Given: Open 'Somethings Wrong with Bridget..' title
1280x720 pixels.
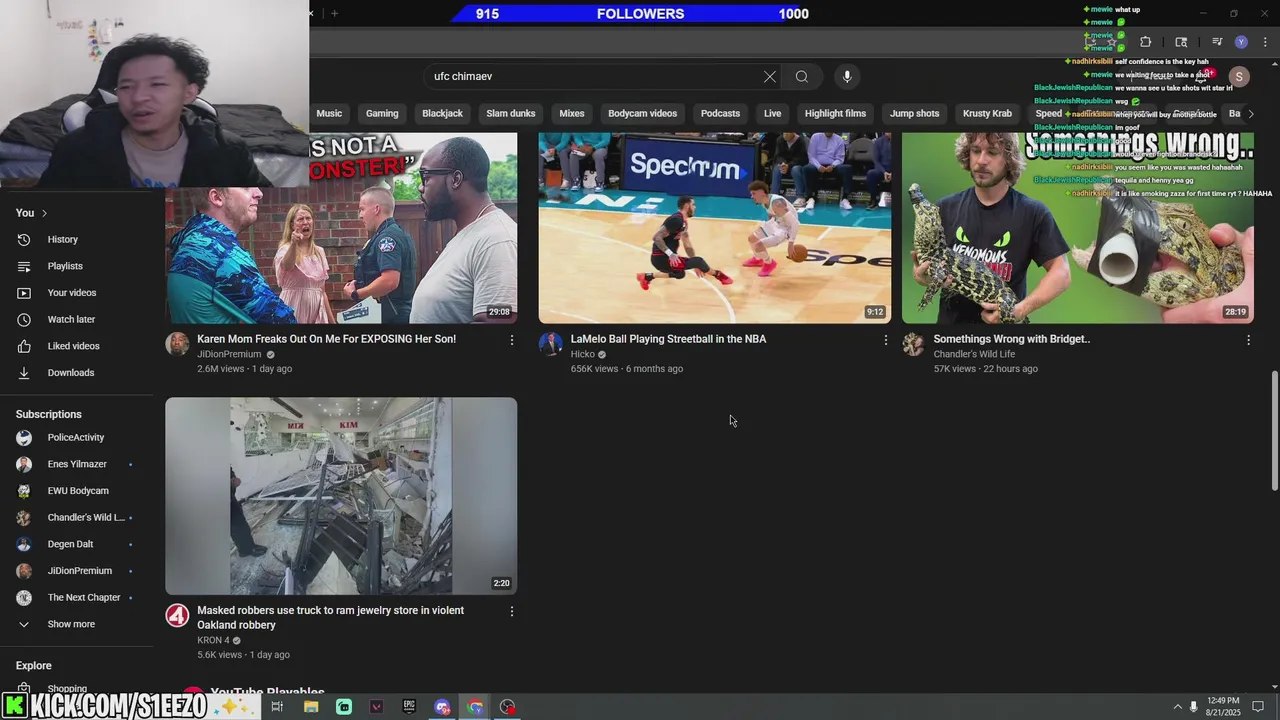Looking at the screenshot, I should pyautogui.click(x=1012, y=339).
